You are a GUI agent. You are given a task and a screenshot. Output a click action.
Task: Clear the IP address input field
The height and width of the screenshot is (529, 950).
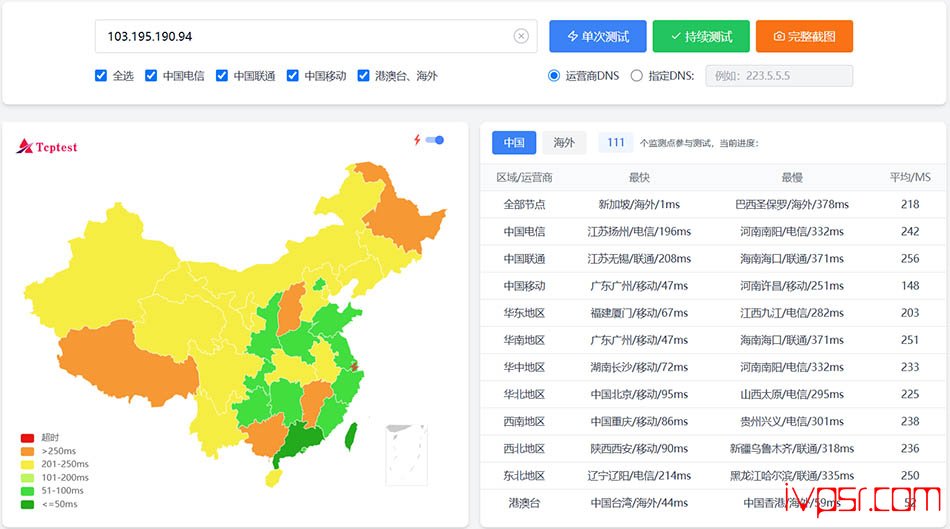(520, 36)
